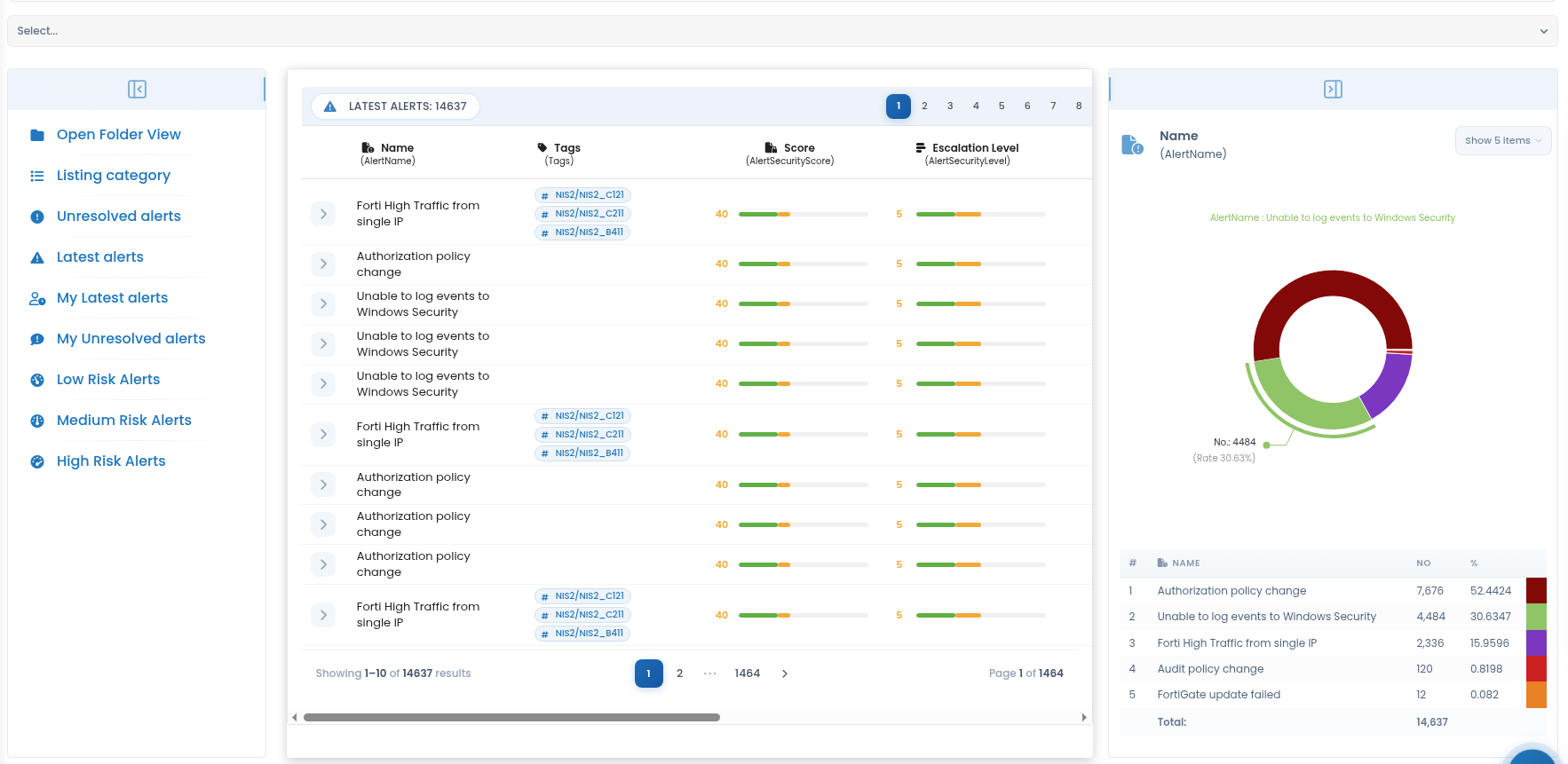
Task: Go to page 4 in top pagination
Action: (x=976, y=106)
